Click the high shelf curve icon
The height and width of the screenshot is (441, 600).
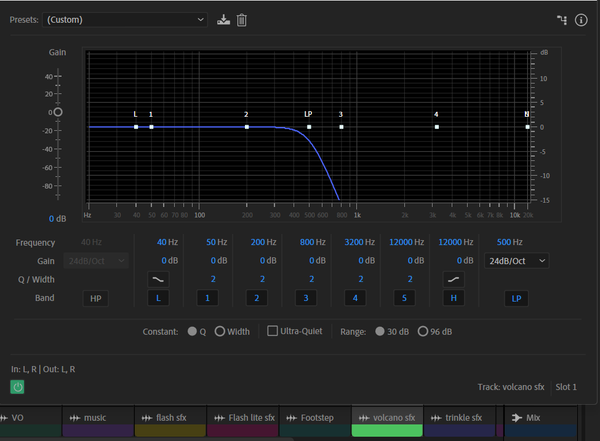(x=453, y=279)
